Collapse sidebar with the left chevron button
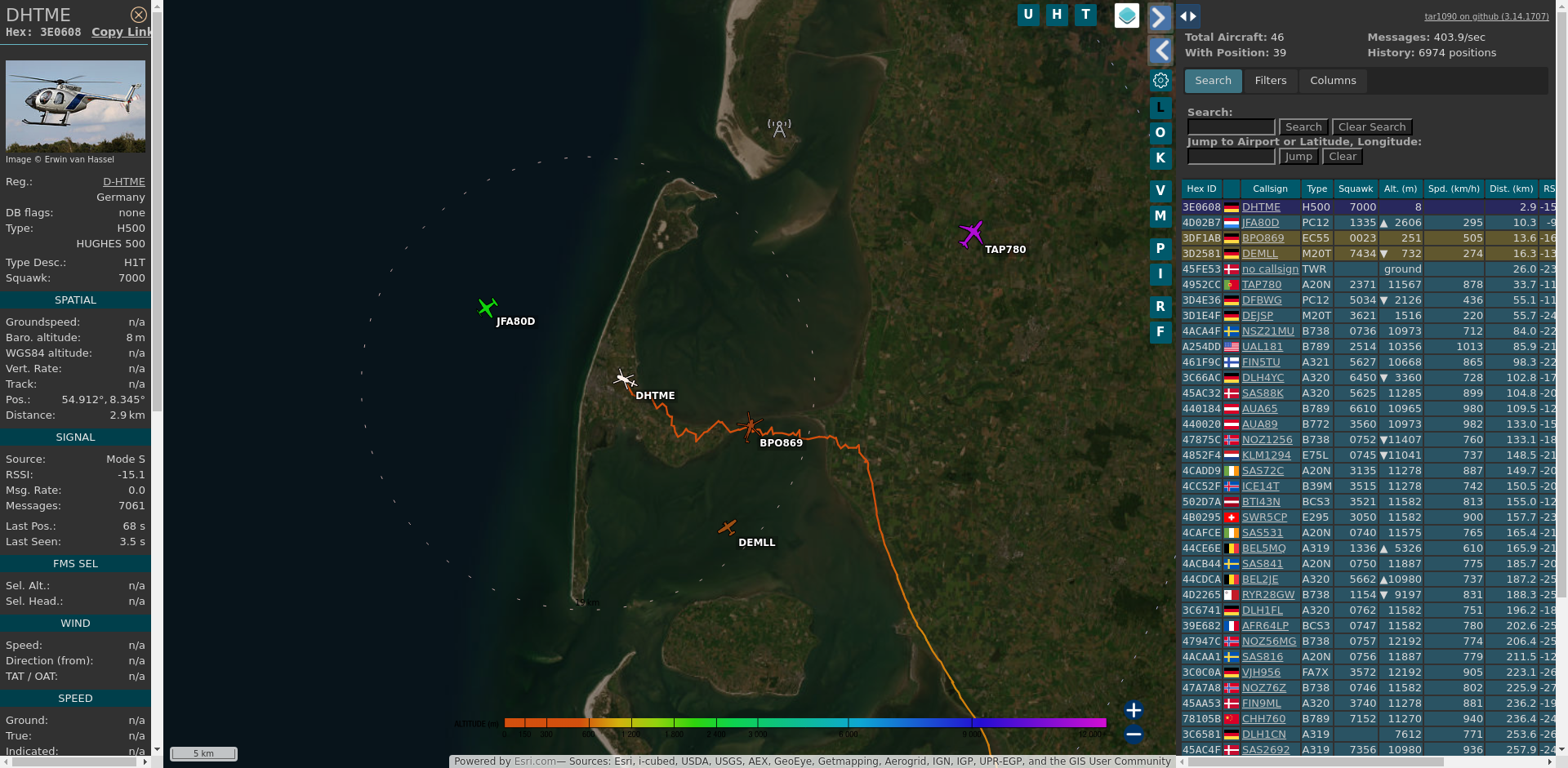Viewport: 1568px width, 768px height. click(x=1160, y=51)
